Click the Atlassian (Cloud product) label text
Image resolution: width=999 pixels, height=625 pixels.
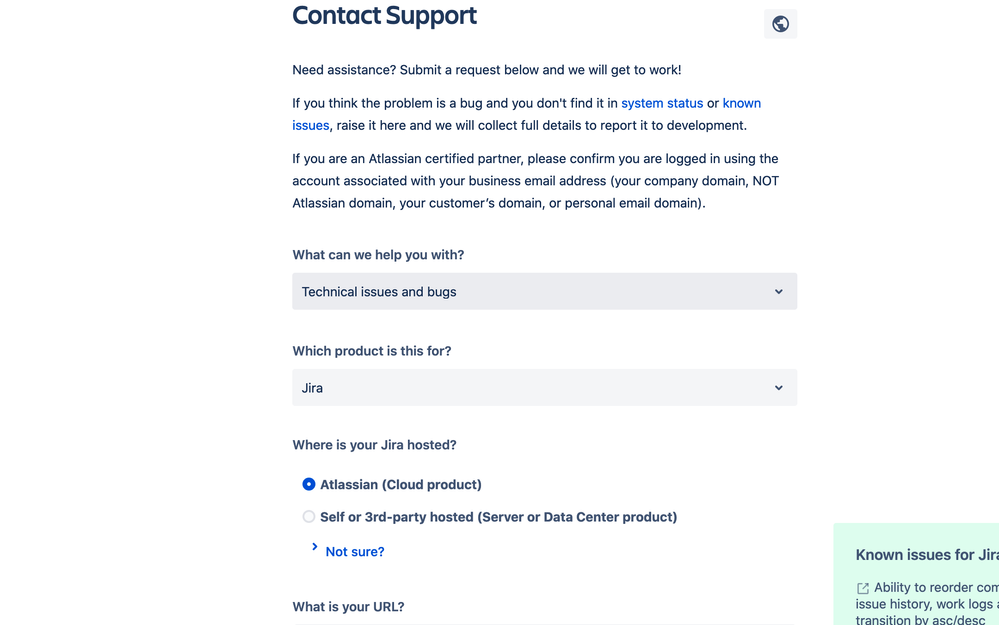click(401, 485)
